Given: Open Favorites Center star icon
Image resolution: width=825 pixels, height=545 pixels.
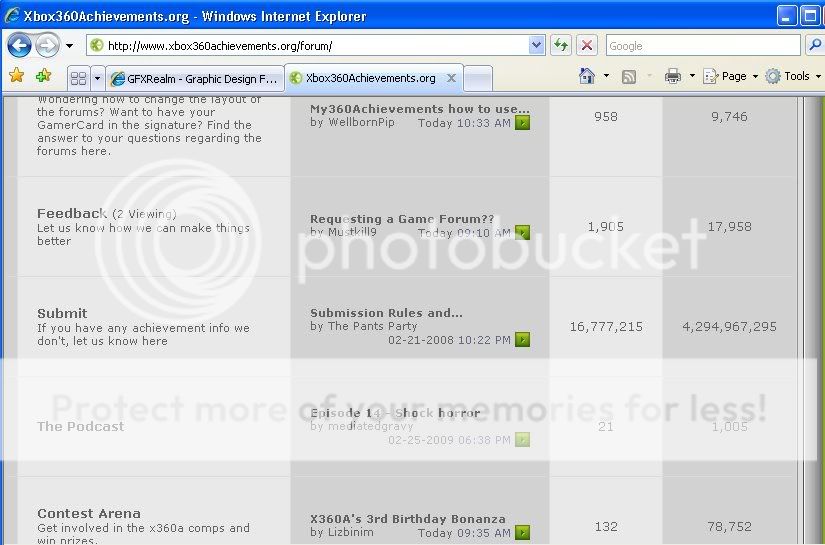Looking at the screenshot, I should tap(16, 76).
